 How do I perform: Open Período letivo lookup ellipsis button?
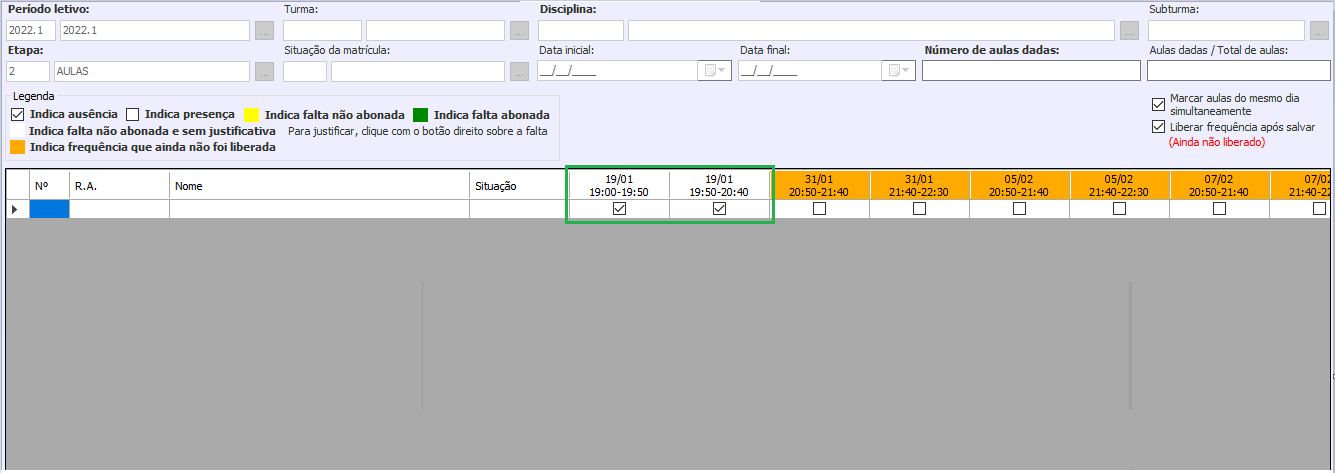click(x=264, y=30)
